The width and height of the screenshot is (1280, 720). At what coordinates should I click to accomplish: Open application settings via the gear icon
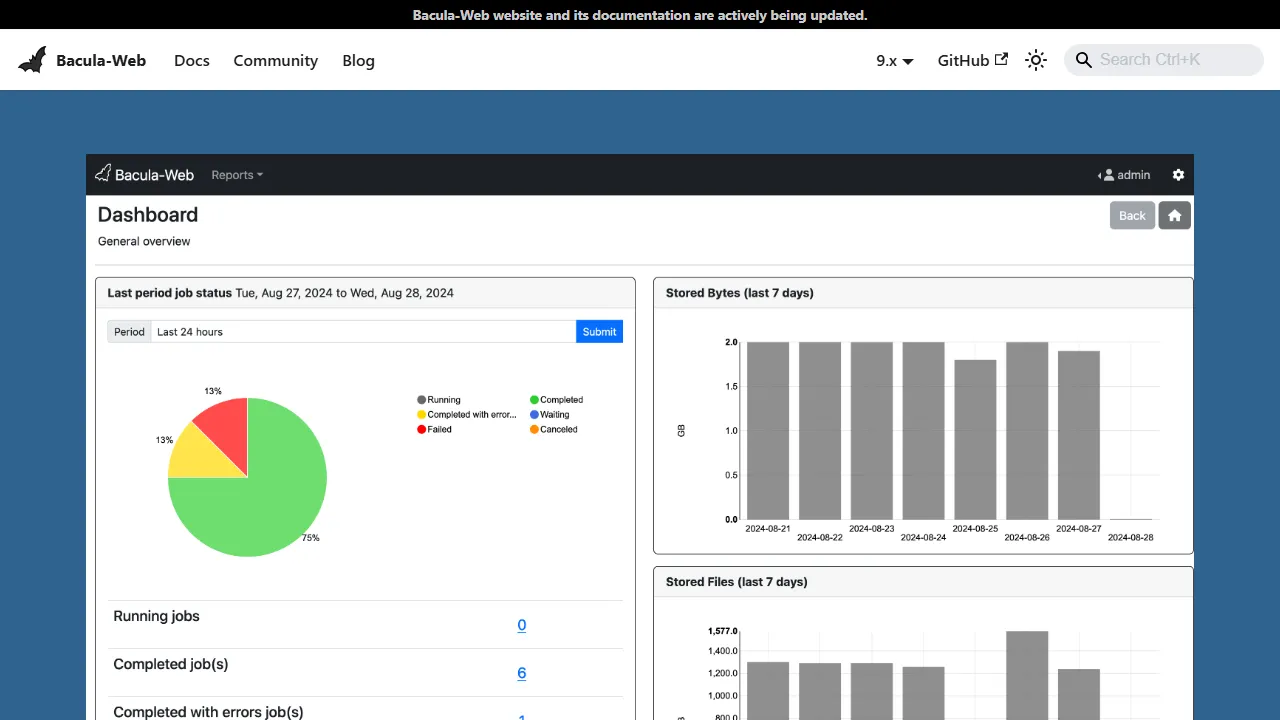click(x=1177, y=175)
